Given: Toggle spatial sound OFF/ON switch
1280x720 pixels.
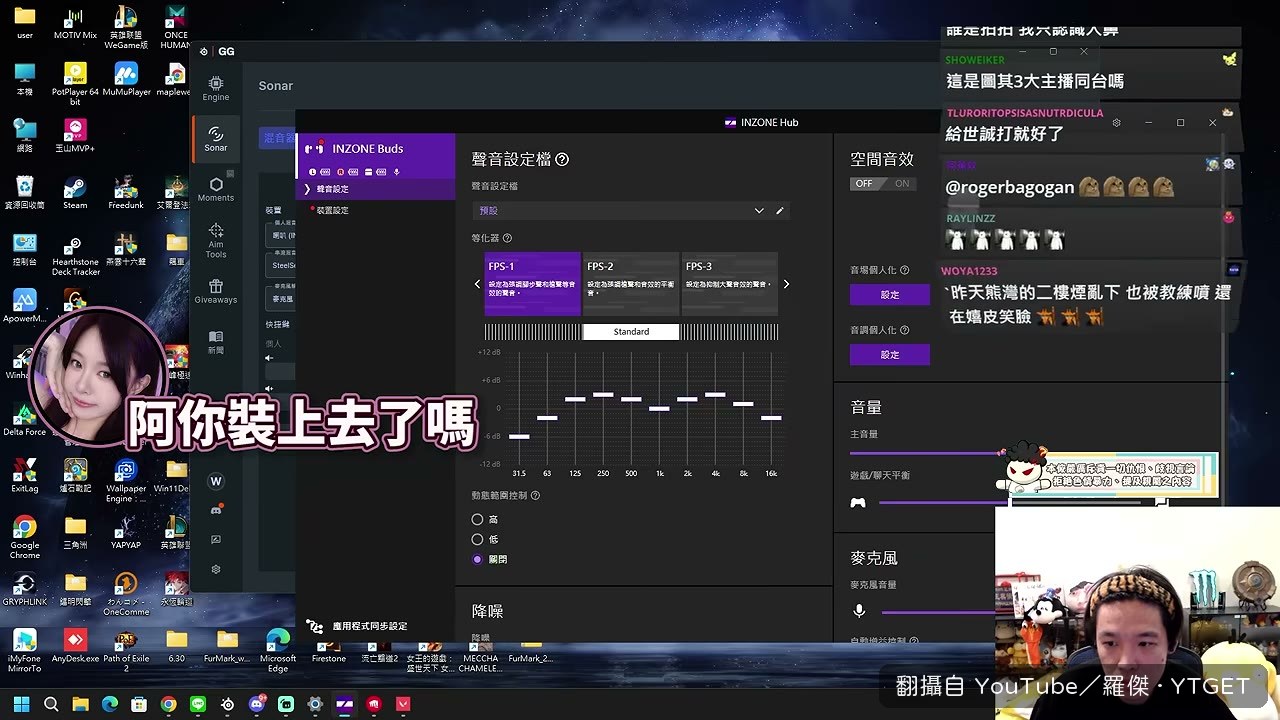Looking at the screenshot, I should click(882, 184).
